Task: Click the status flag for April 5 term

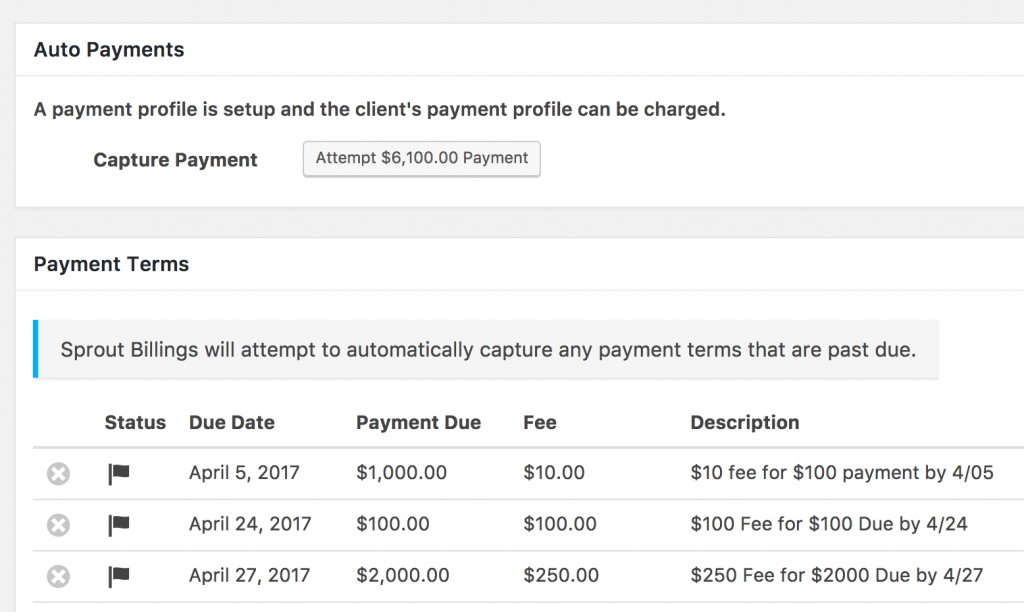Action: pos(119,473)
